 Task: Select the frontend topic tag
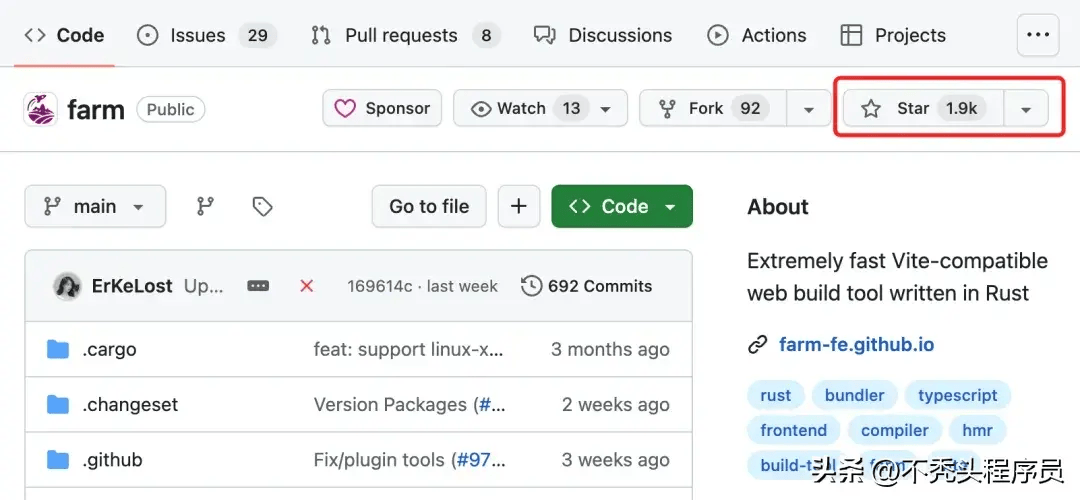[793, 430]
